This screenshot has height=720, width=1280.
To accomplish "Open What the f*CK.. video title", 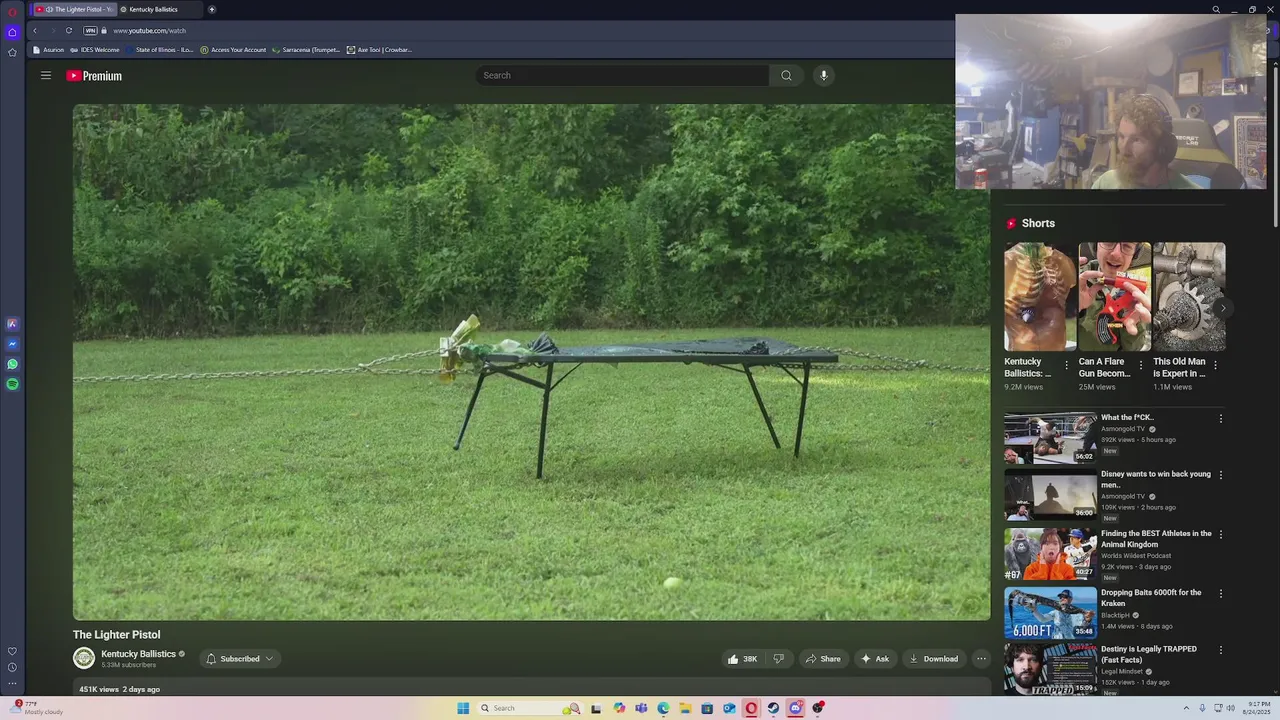I will click(1127, 418).
